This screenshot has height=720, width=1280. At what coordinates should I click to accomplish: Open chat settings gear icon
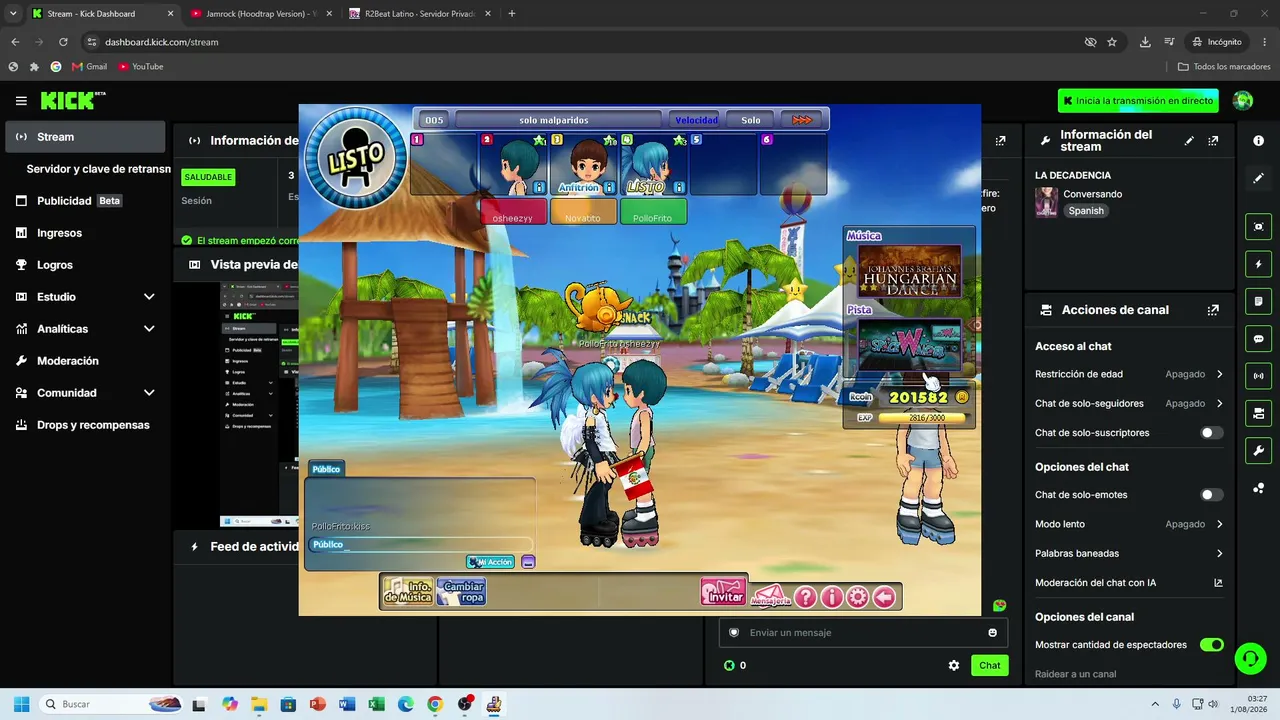[954, 665]
